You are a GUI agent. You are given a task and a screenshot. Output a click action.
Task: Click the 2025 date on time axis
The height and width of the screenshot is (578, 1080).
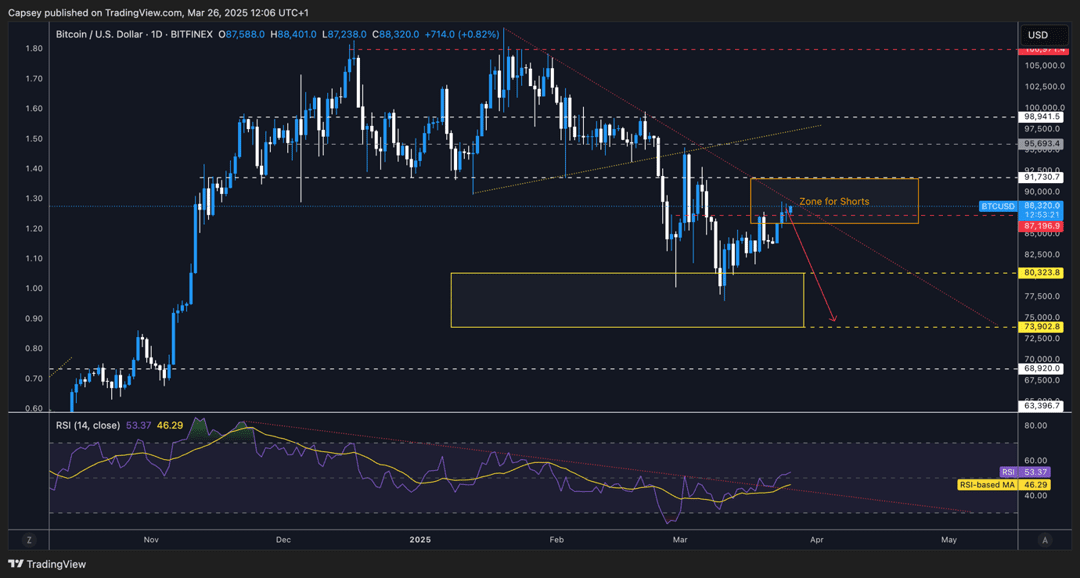pyautogui.click(x=419, y=540)
